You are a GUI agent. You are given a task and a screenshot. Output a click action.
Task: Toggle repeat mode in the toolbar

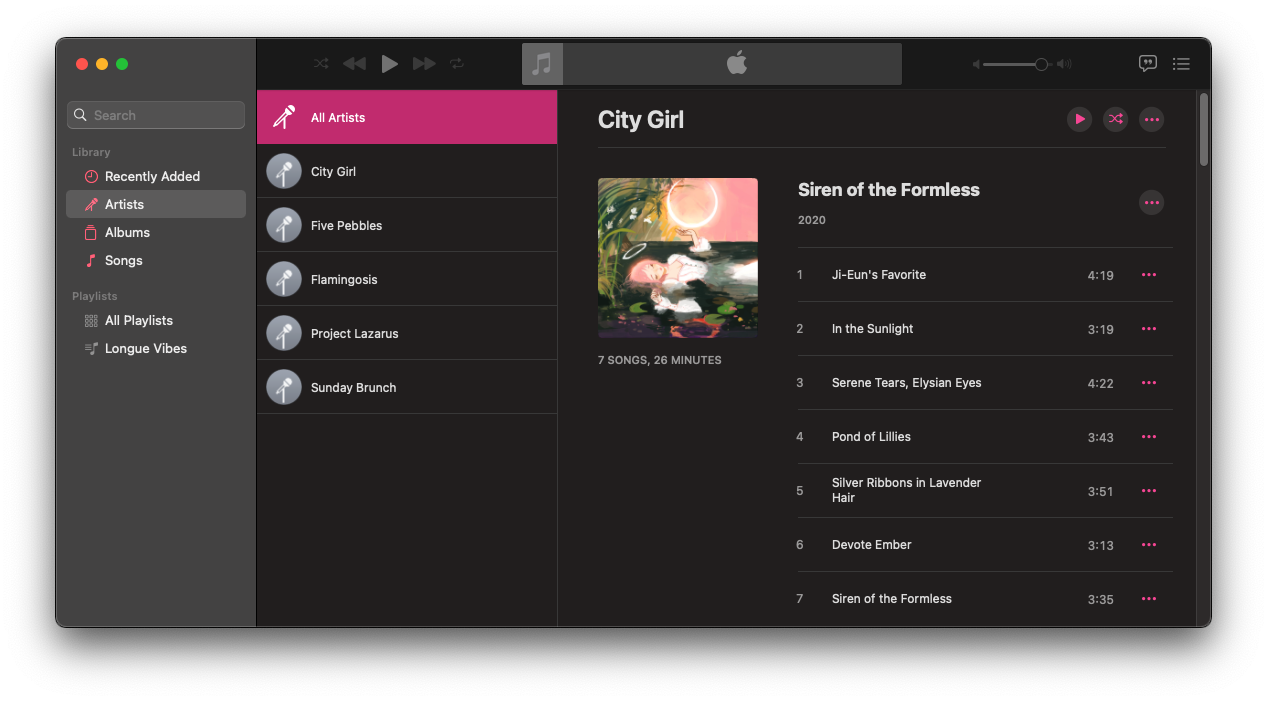tap(457, 64)
